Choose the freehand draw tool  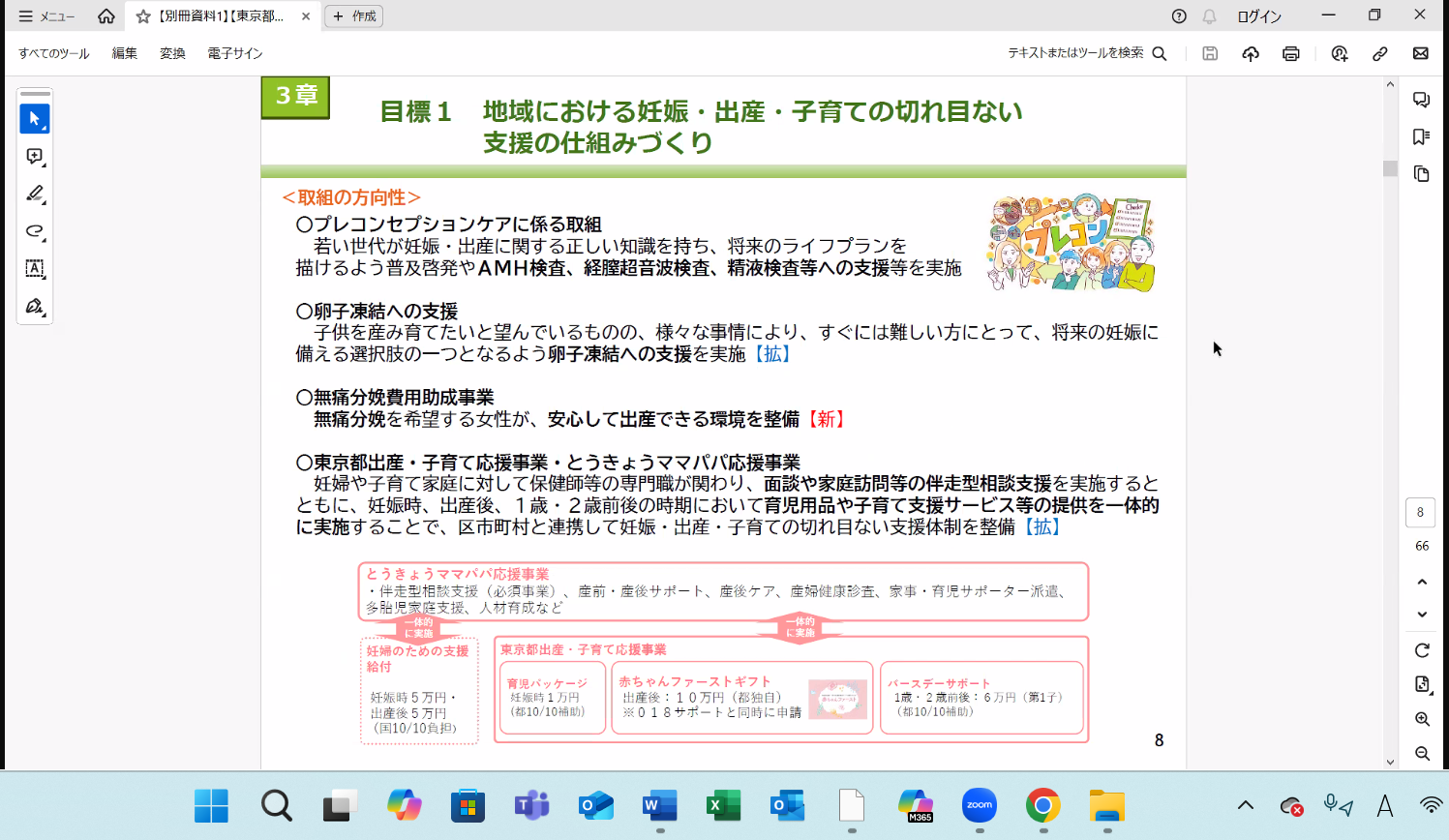(x=35, y=231)
